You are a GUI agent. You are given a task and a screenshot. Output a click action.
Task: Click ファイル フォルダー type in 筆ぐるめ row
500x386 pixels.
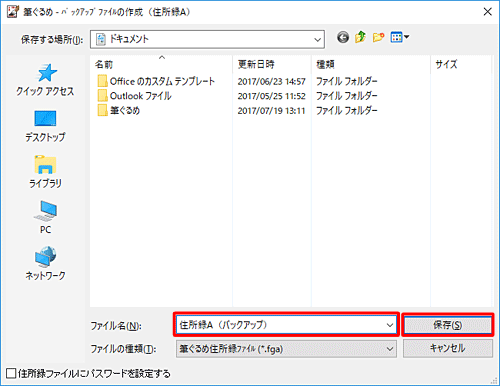pyautogui.click(x=347, y=110)
